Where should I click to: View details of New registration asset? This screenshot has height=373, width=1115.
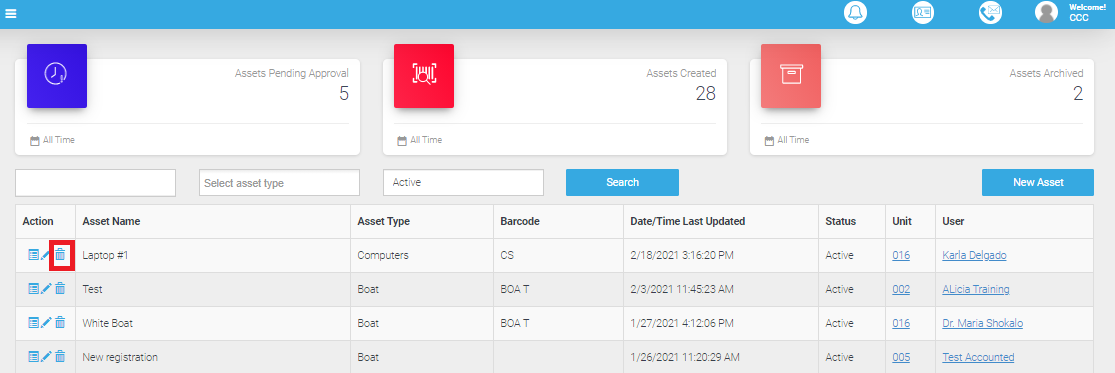pos(33,357)
